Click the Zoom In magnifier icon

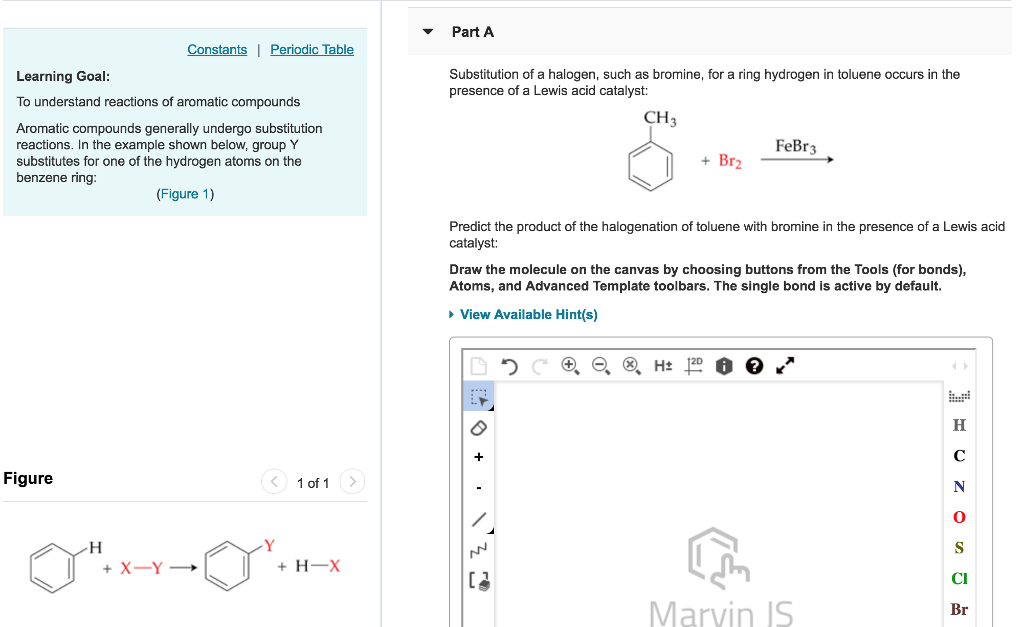(x=570, y=366)
